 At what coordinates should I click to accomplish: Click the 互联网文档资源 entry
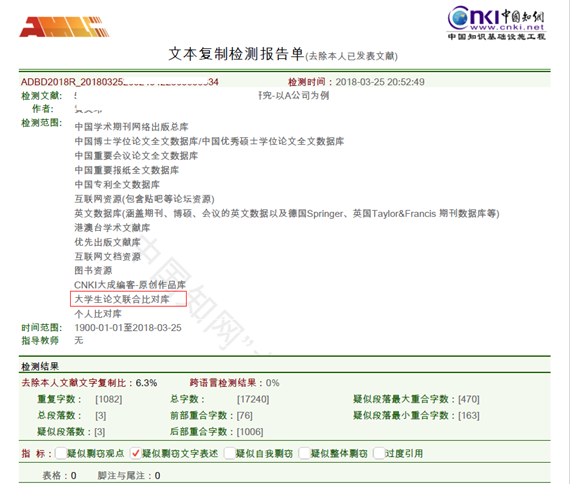pyautogui.click(x=108, y=256)
